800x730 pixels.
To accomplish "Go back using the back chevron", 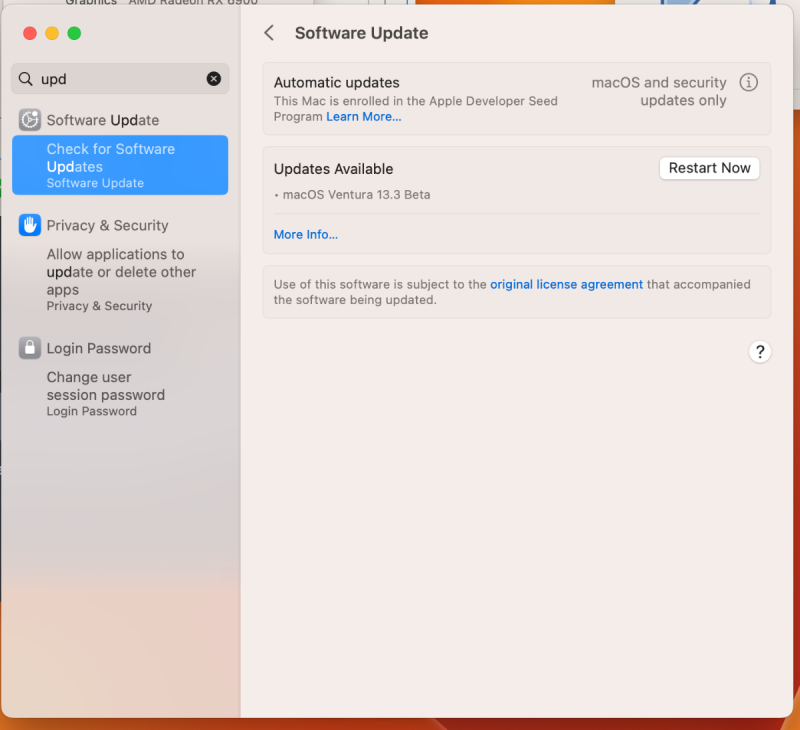I will point(269,33).
